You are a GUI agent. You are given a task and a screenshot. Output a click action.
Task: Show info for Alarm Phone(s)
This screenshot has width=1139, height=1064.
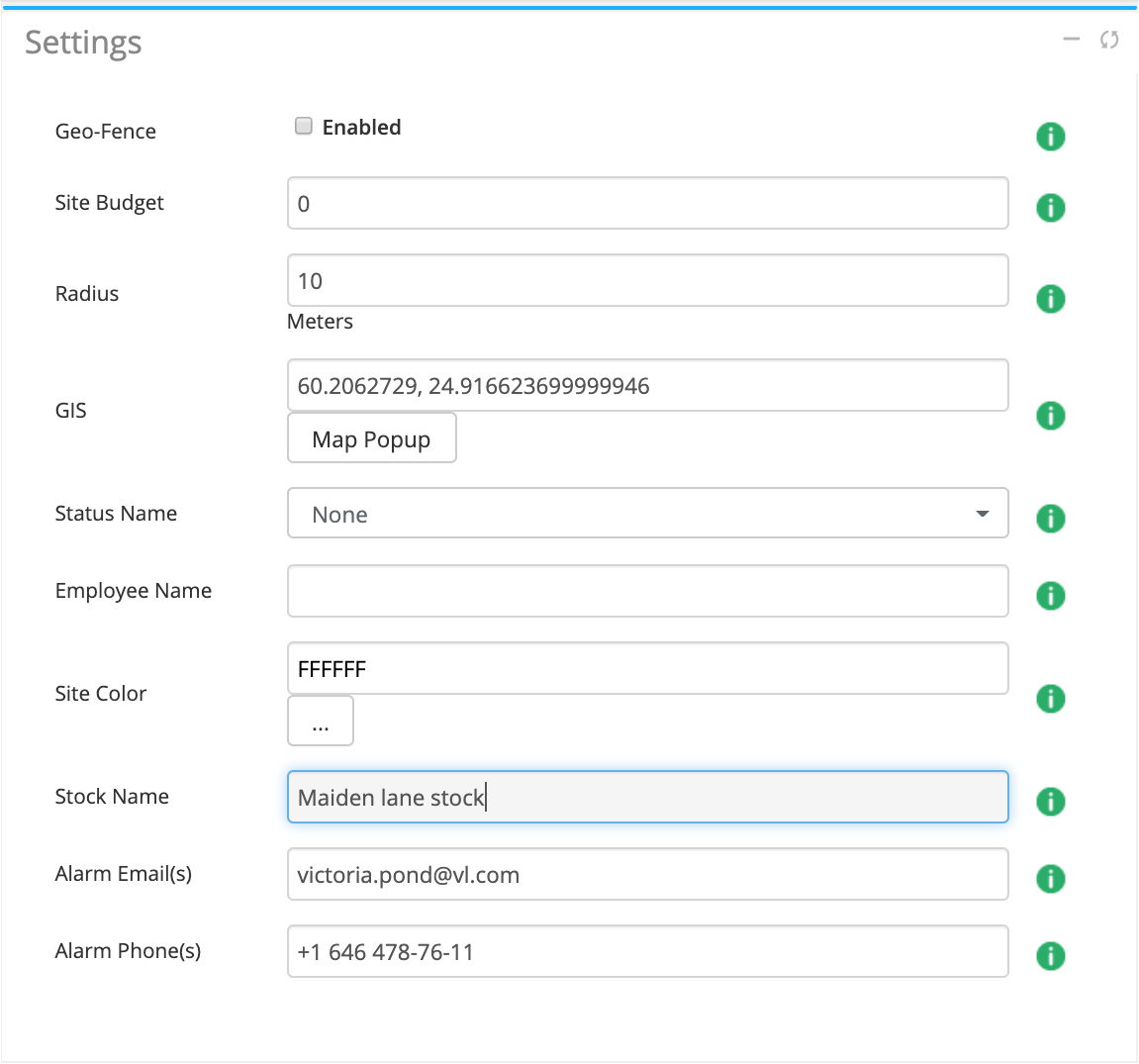point(1050,956)
